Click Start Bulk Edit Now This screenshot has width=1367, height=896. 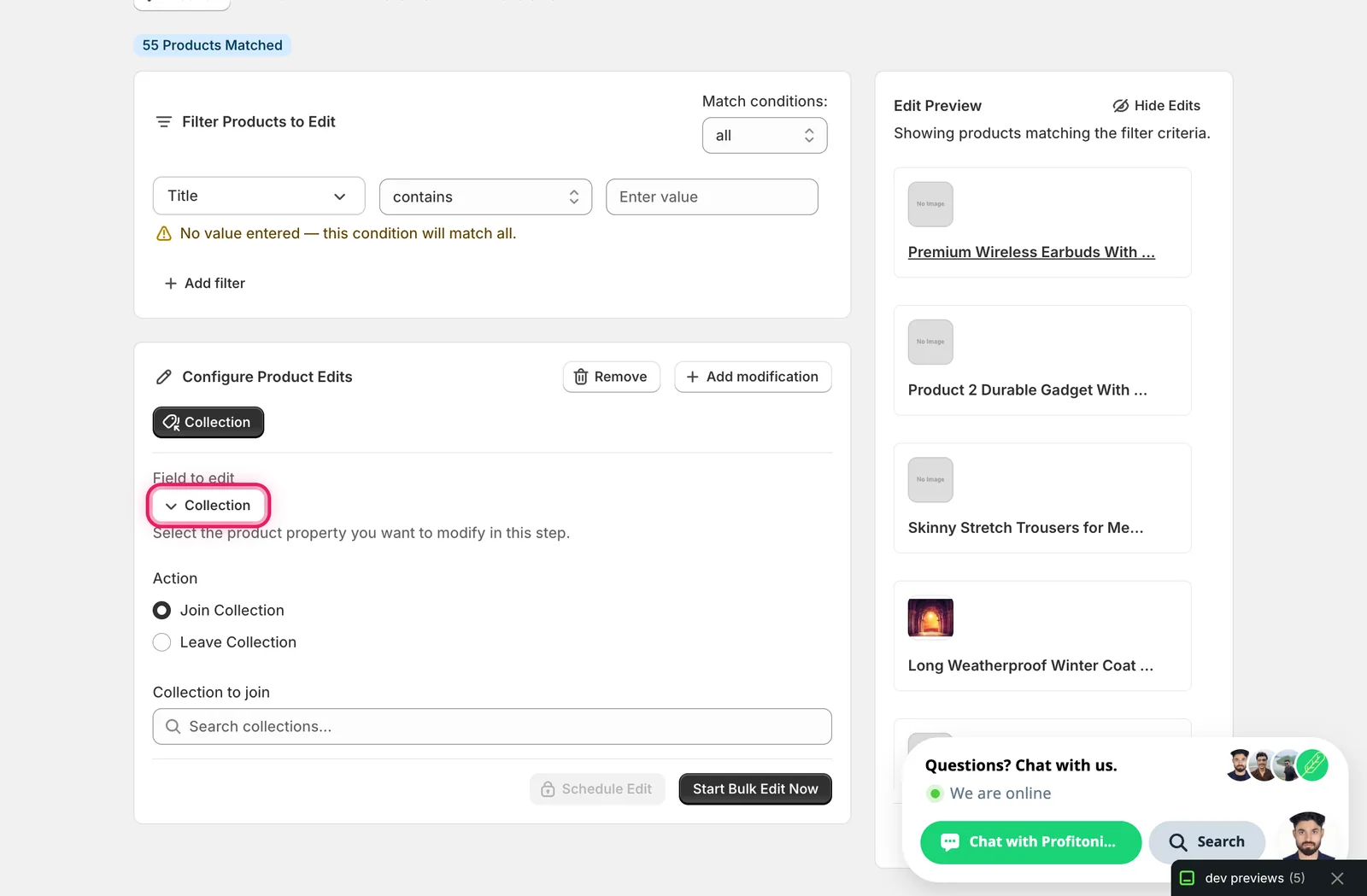(755, 789)
